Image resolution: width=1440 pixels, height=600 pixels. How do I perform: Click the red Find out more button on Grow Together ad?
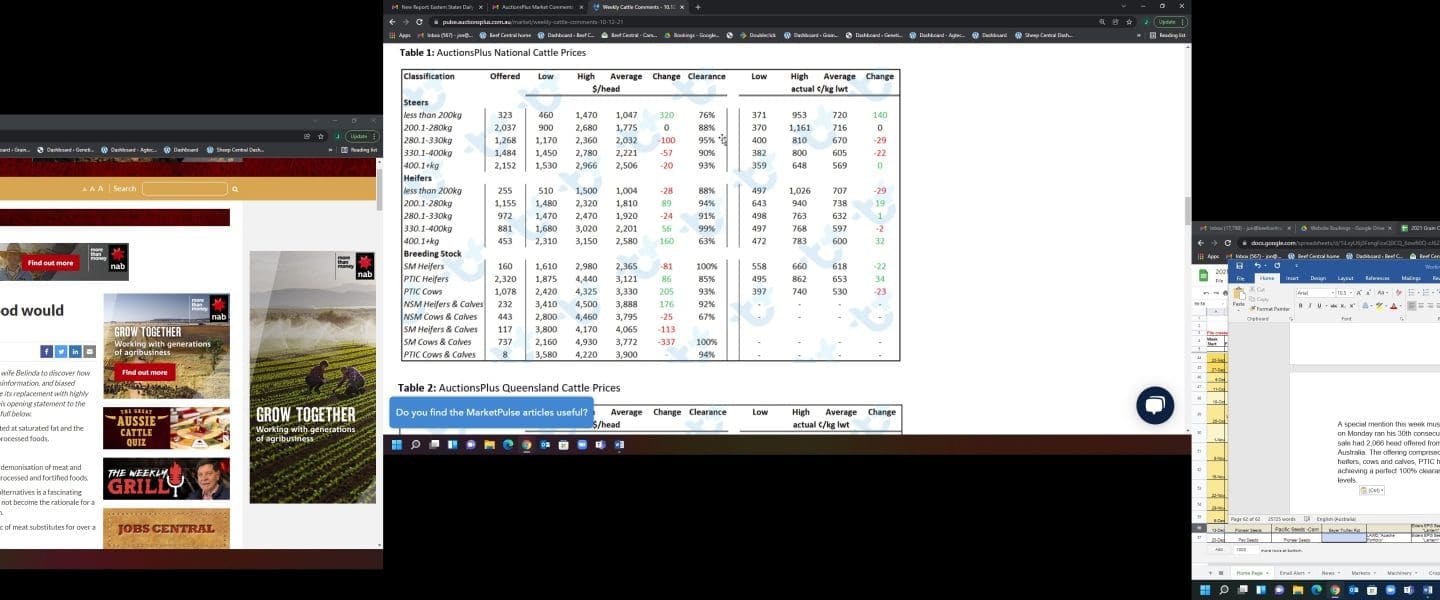[145, 372]
